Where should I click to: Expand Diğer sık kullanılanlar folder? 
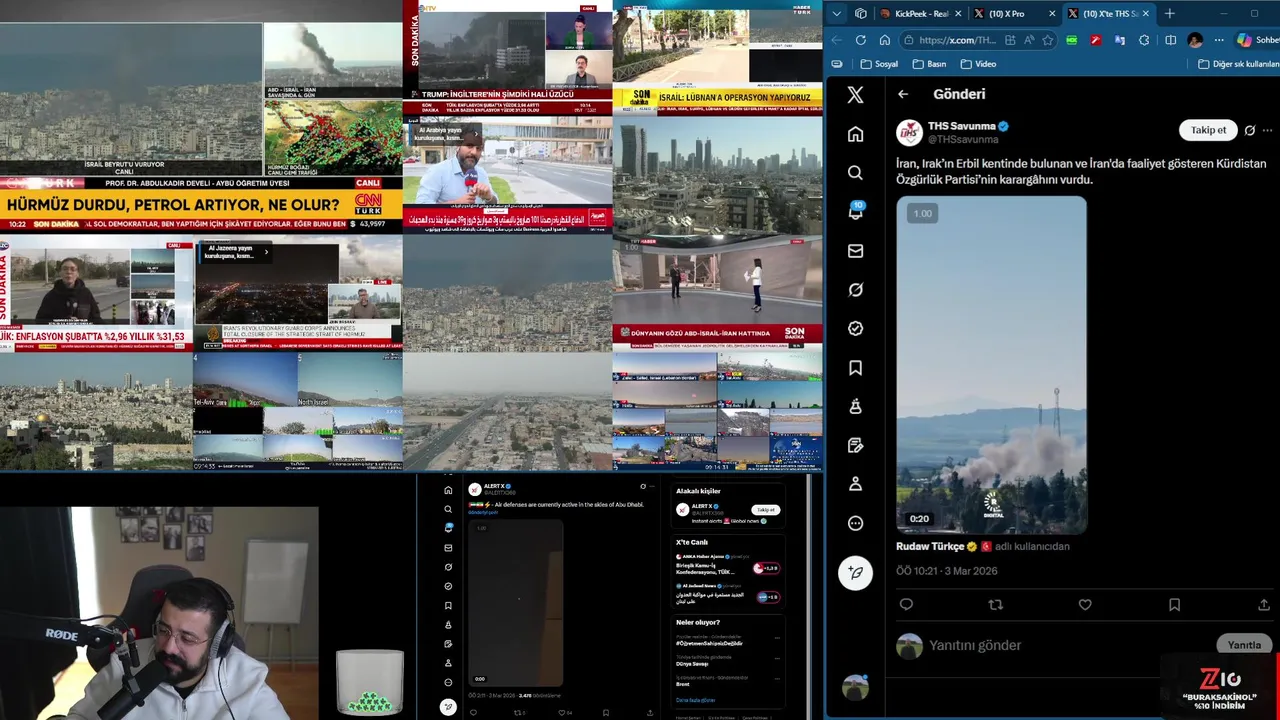pyautogui.click(x=1238, y=64)
